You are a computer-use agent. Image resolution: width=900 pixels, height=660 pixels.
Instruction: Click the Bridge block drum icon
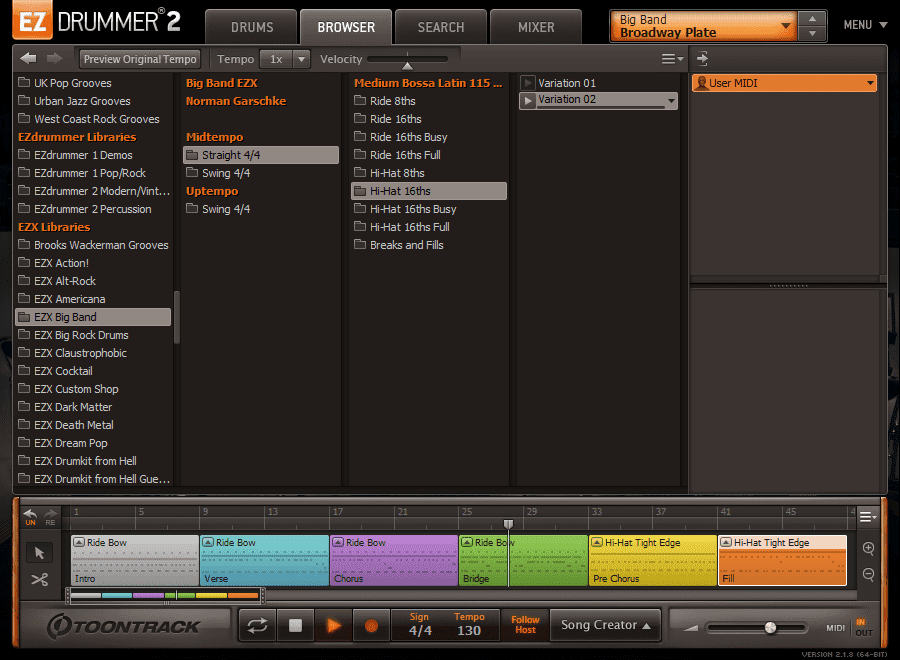click(467, 542)
